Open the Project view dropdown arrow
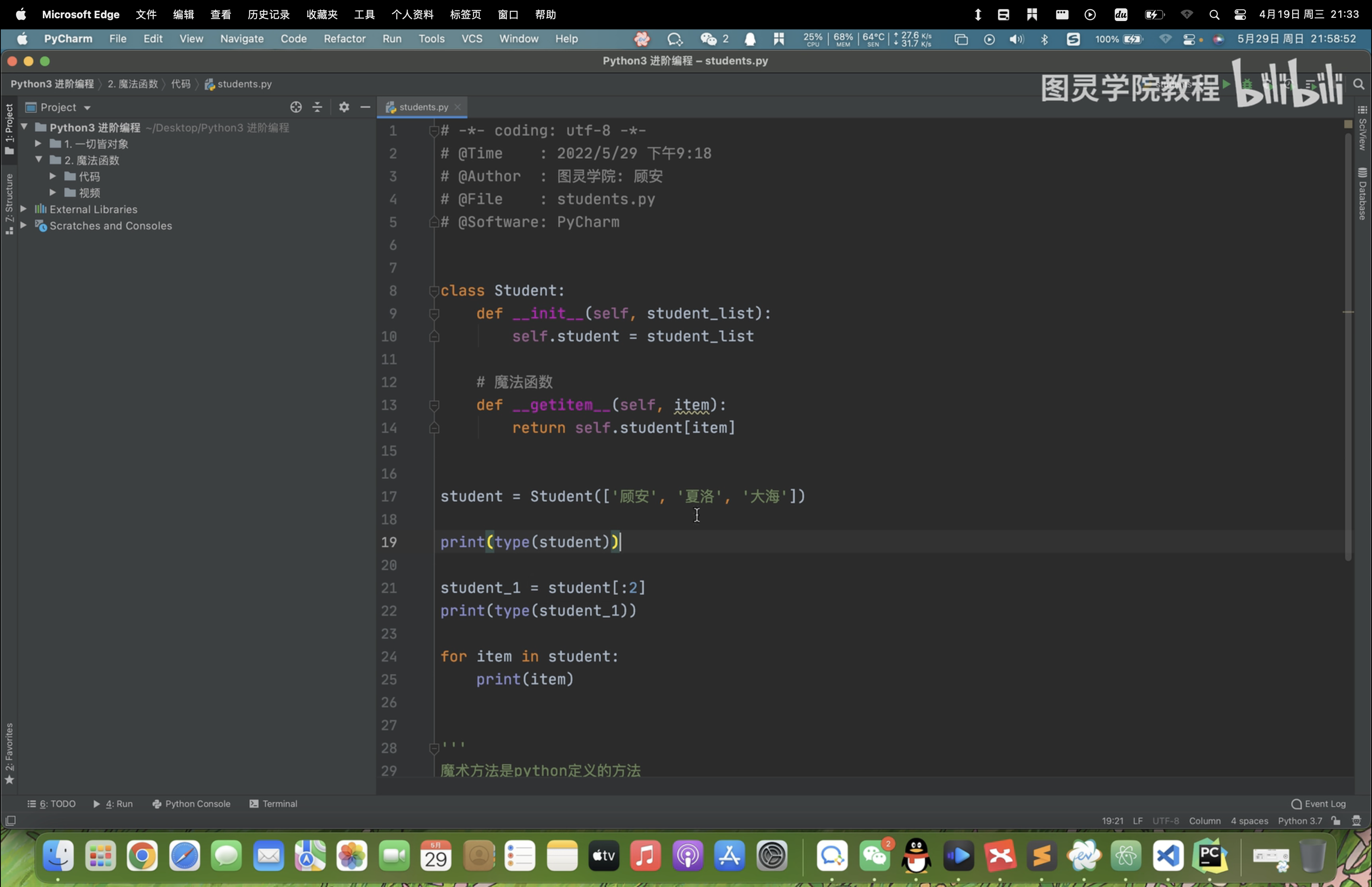 point(87,108)
